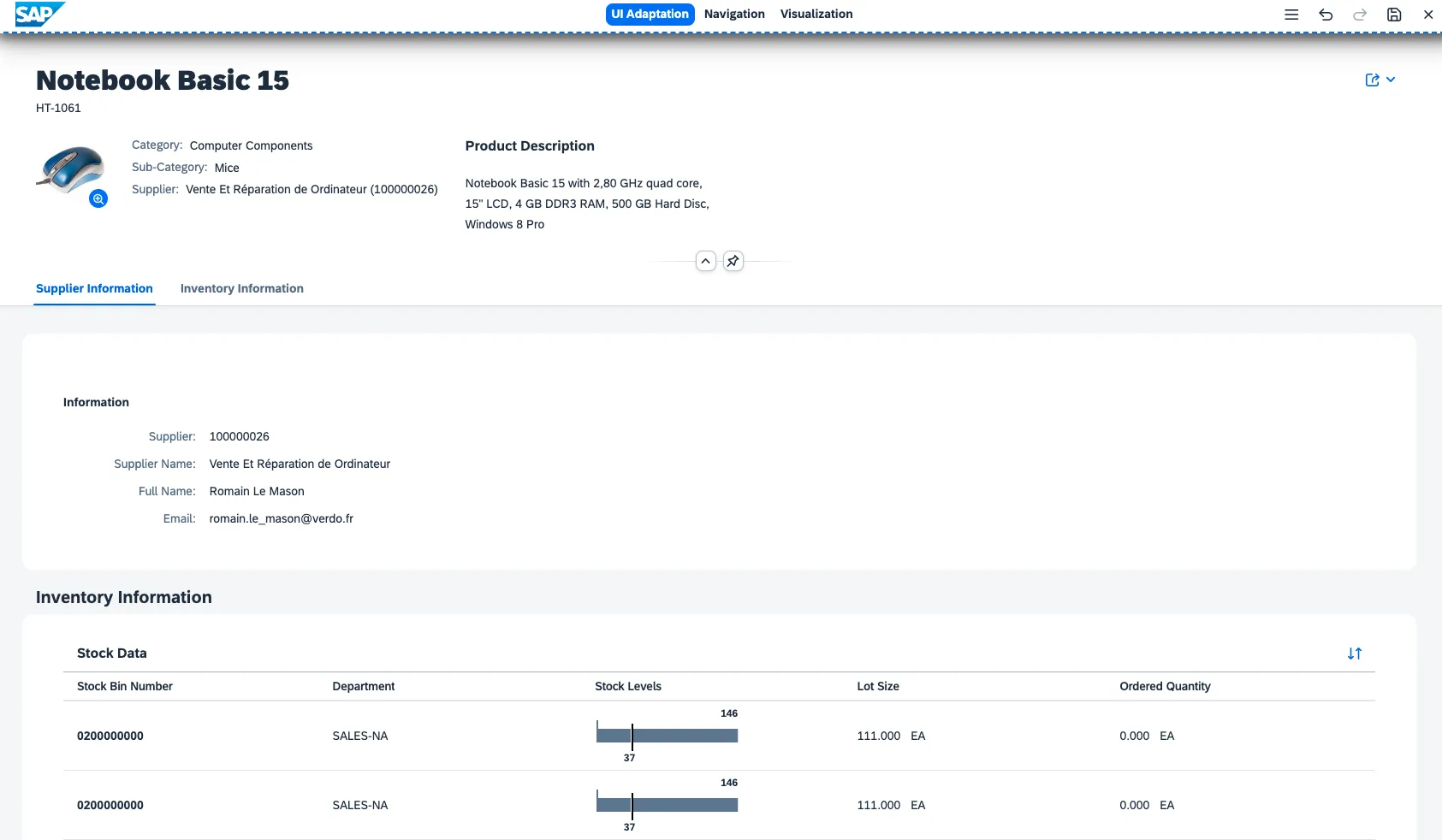Save changes with the disk icon
This screenshot has height=840, width=1442.
pyautogui.click(x=1394, y=15)
